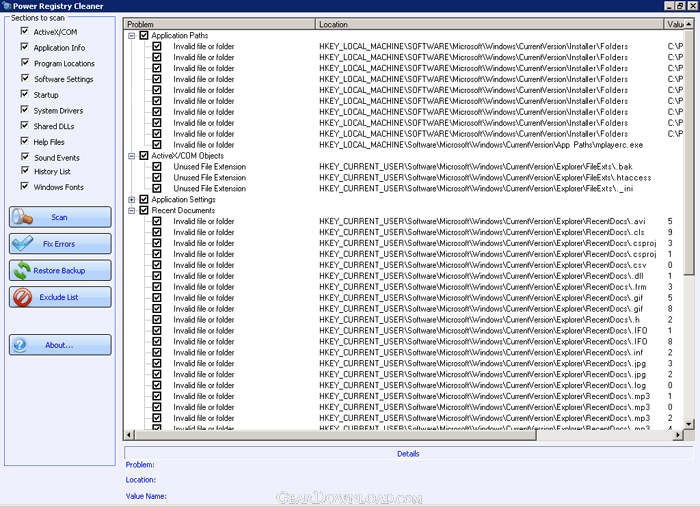
Task: Click the Fix Errors button
Action: click(x=60, y=244)
